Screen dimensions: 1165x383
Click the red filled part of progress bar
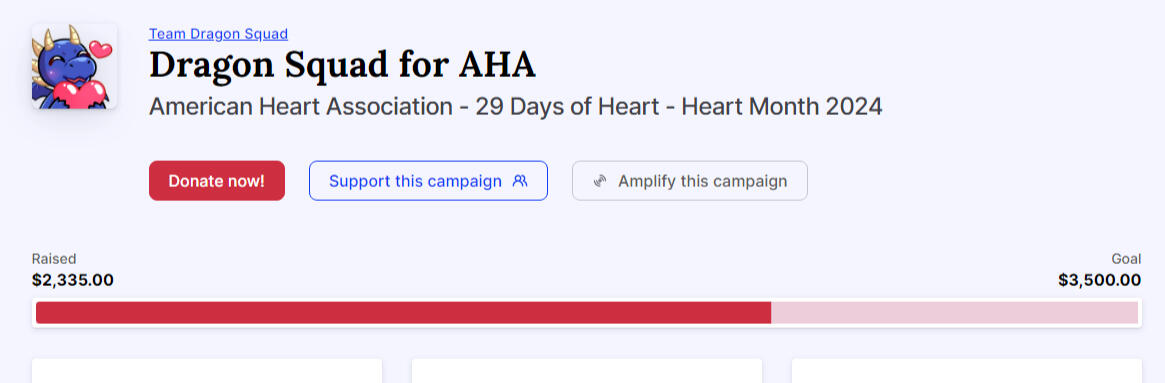point(403,313)
